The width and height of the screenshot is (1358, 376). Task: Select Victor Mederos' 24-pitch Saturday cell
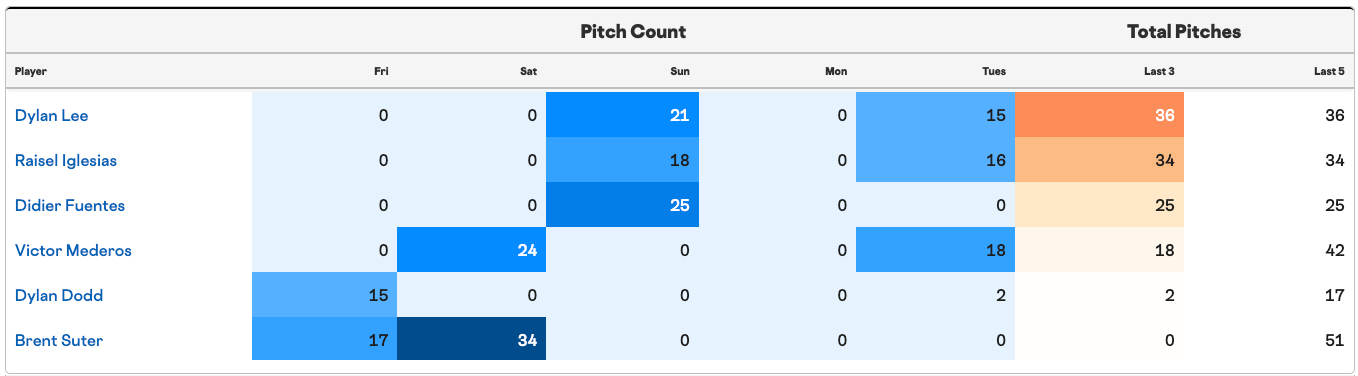472,251
